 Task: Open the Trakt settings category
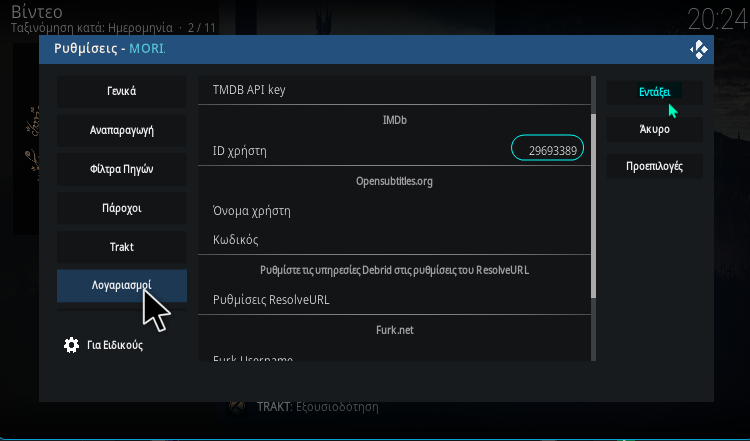(x=121, y=247)
